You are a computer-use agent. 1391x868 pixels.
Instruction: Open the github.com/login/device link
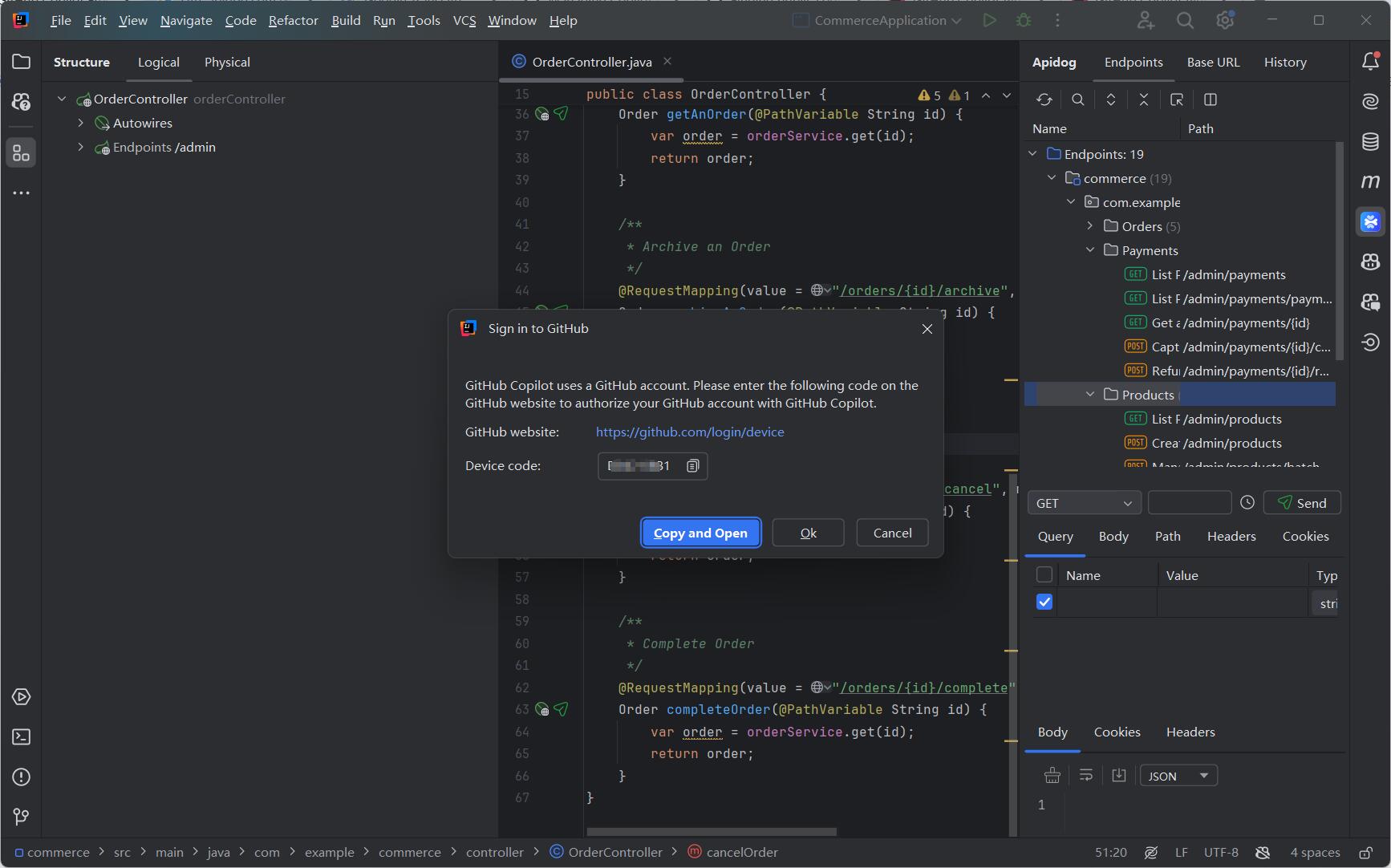pos(690,432)
